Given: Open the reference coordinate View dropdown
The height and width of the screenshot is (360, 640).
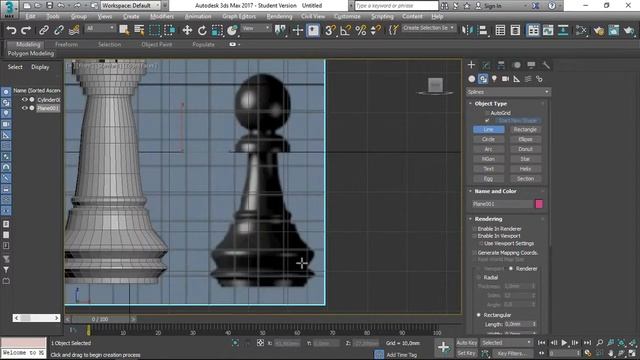Looking at the screenshot, I should 256,28.
